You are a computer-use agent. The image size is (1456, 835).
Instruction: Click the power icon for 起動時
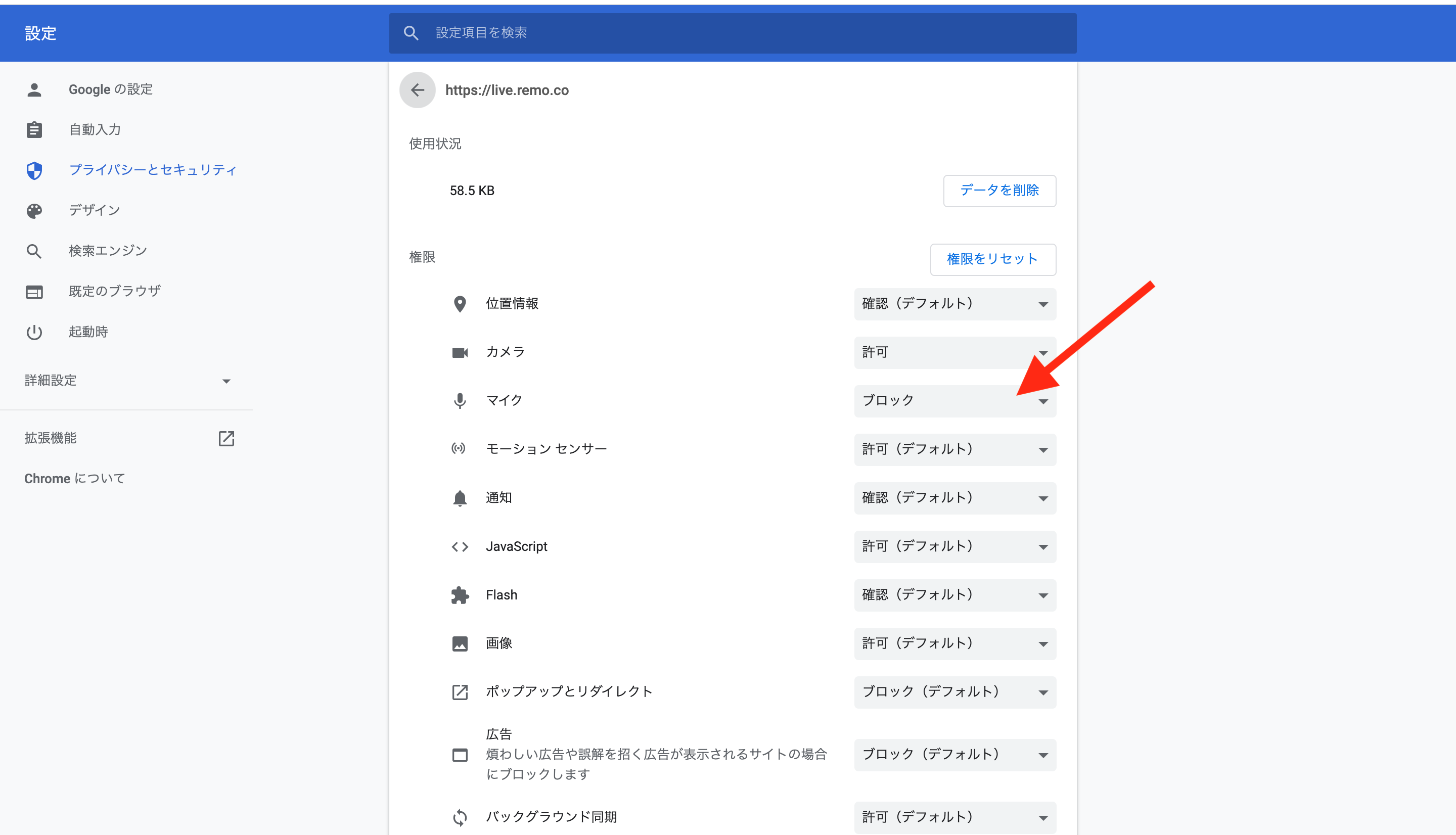(34, 332)
